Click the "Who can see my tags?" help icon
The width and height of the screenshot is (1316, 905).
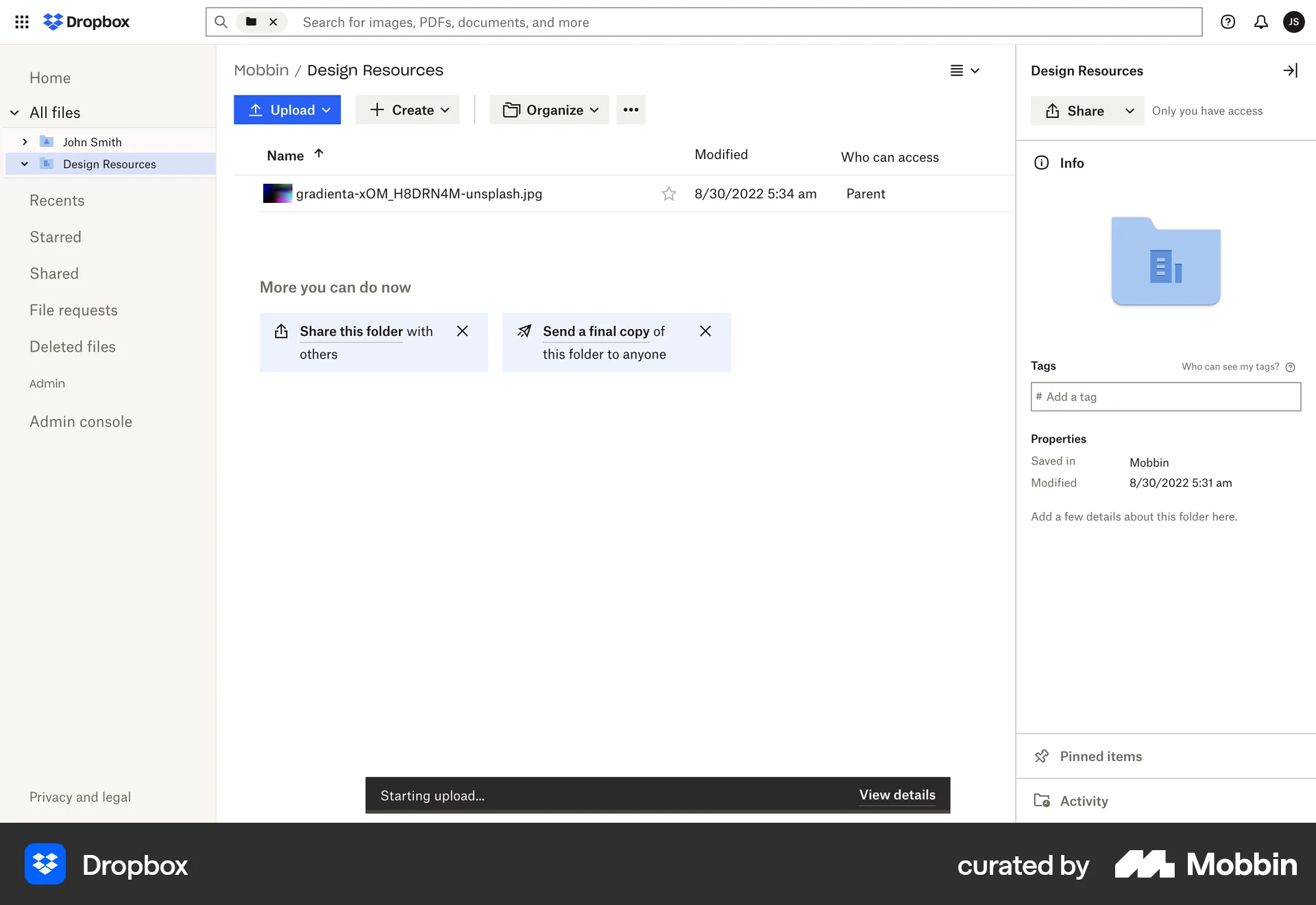point(1291,367)
